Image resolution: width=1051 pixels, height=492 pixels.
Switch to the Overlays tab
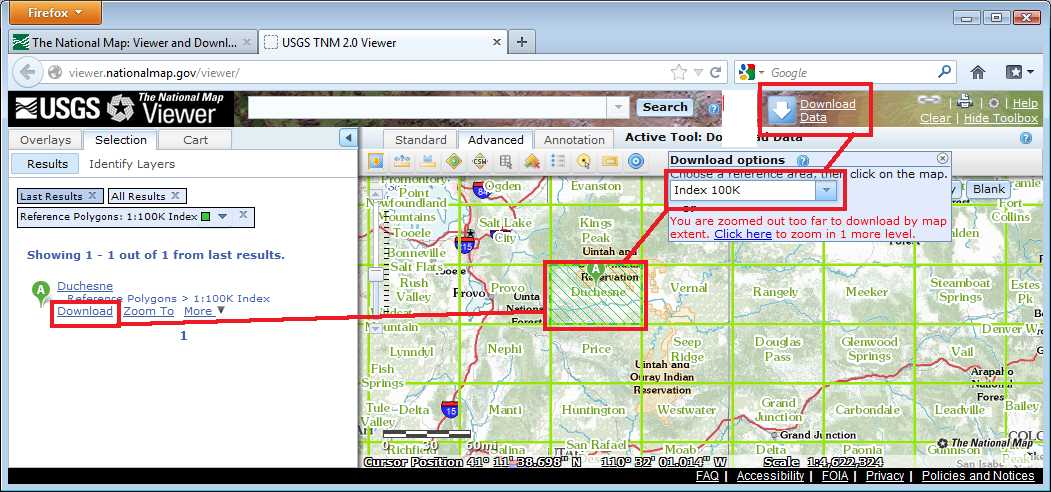click(45, 140)
